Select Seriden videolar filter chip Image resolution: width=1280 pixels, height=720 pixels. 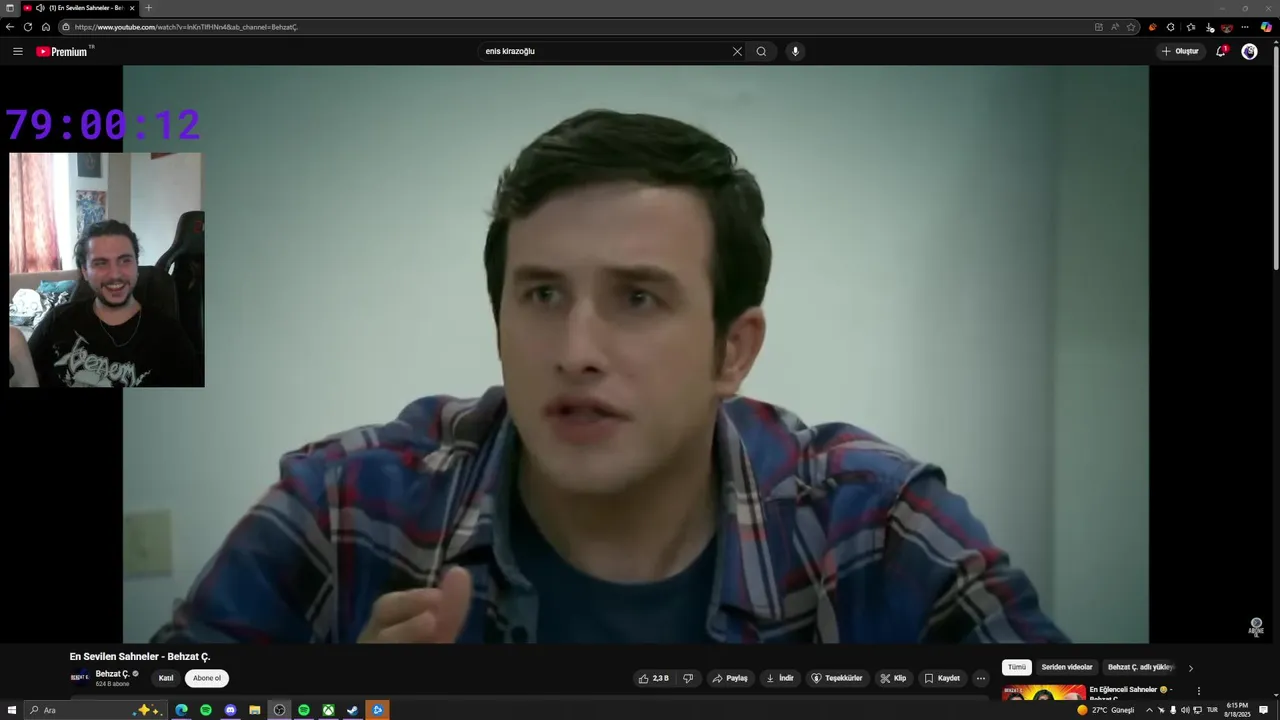[x=1067, y=667]
